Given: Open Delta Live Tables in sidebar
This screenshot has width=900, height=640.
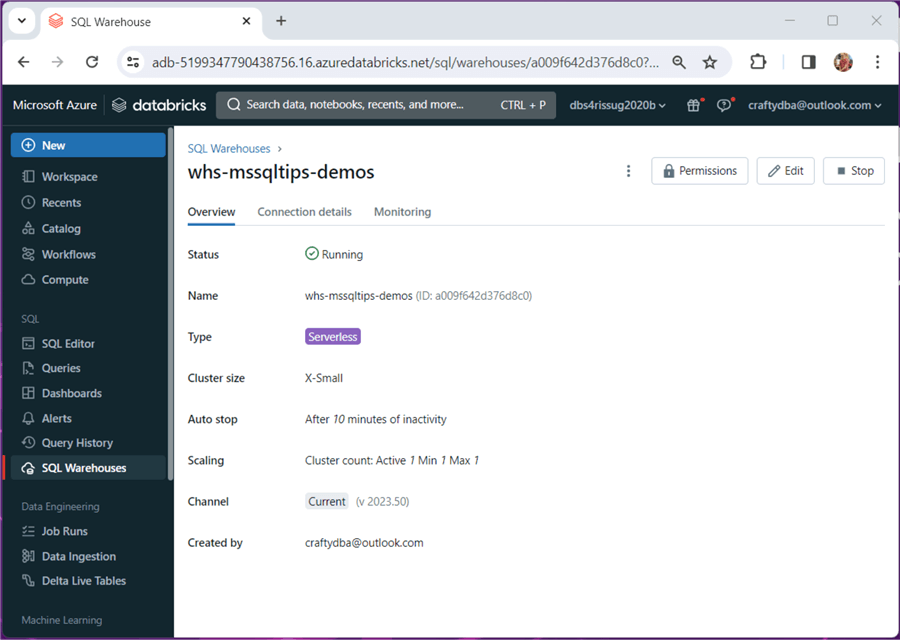Looking at the screenshot, I should click(x=83, y=581).
